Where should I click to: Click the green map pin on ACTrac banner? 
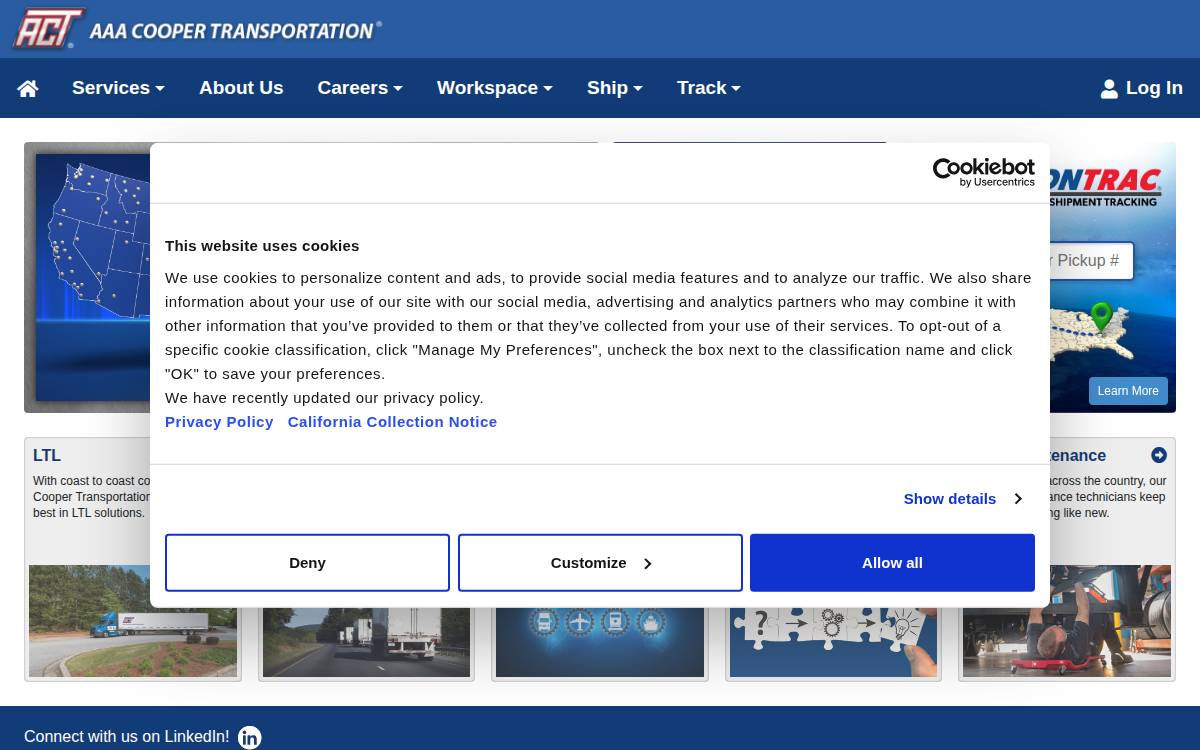1101,316
